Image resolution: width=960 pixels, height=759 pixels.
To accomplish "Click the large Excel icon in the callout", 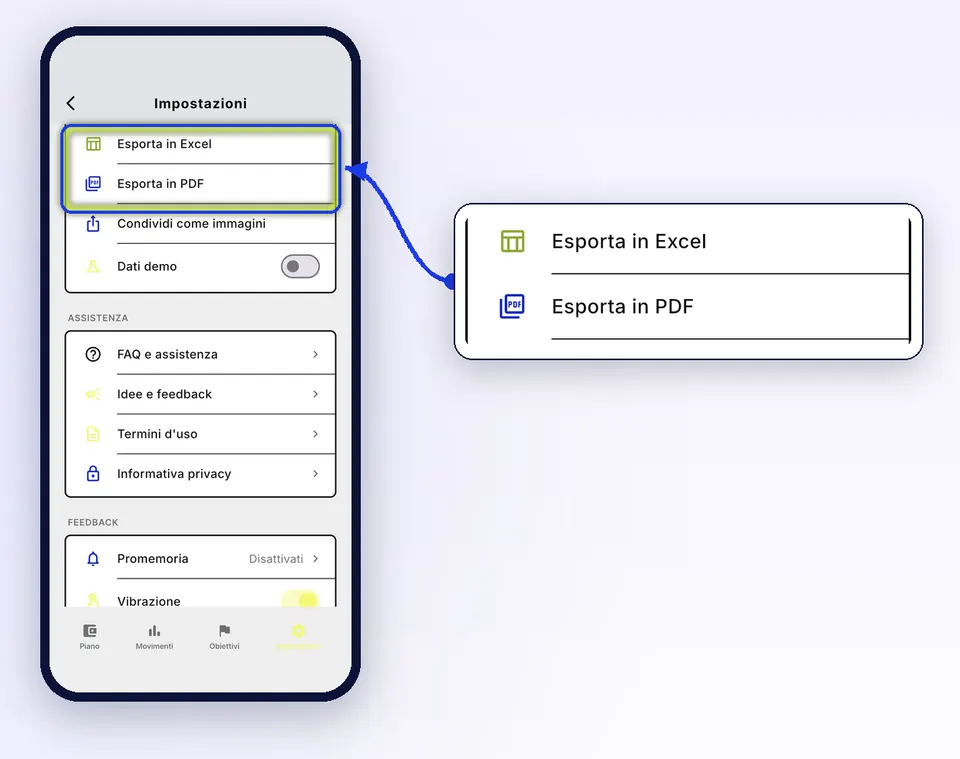I will coord(512,241).
